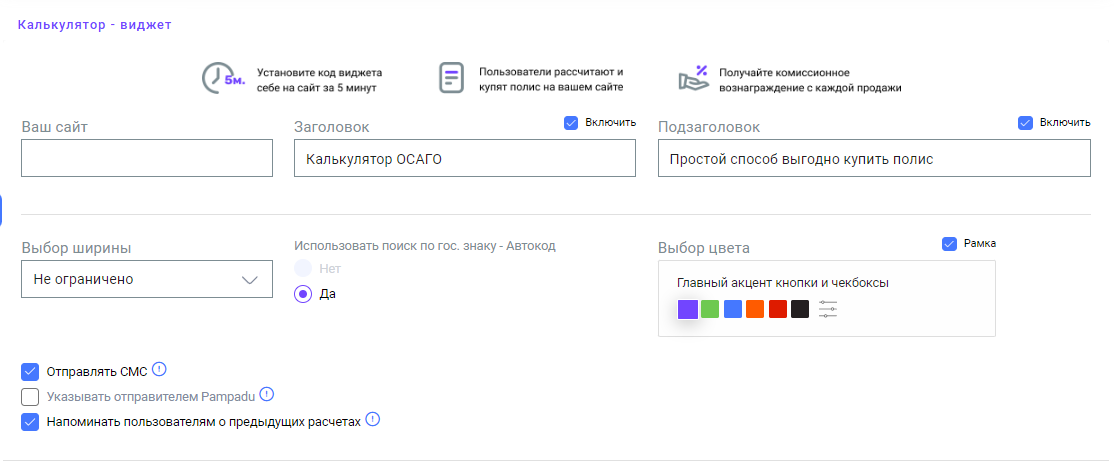
Task: Focus the Ваш сайт input field
Action: (x=147, y=158)
